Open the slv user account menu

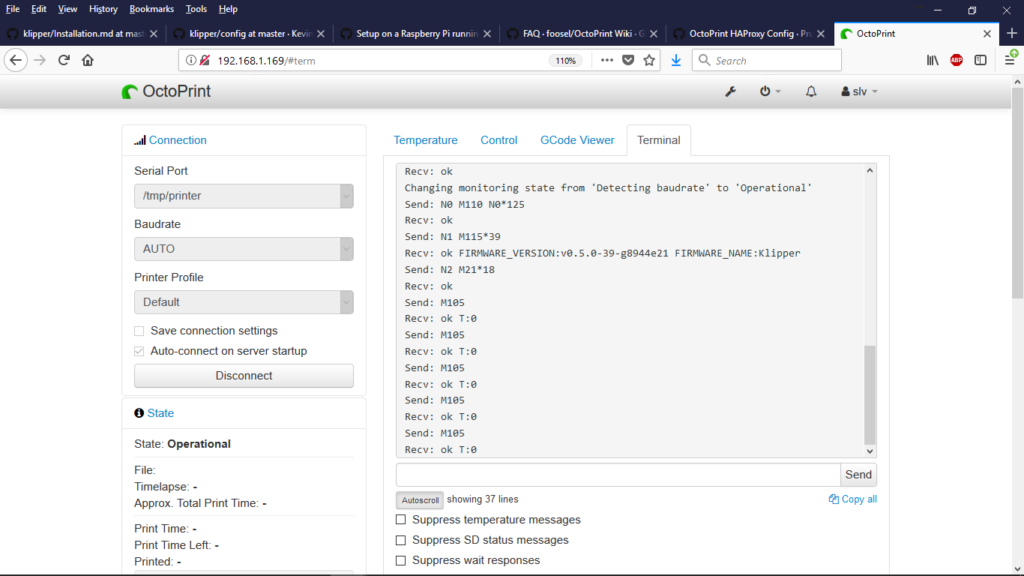pyautogui.click(x=859, y=91)
